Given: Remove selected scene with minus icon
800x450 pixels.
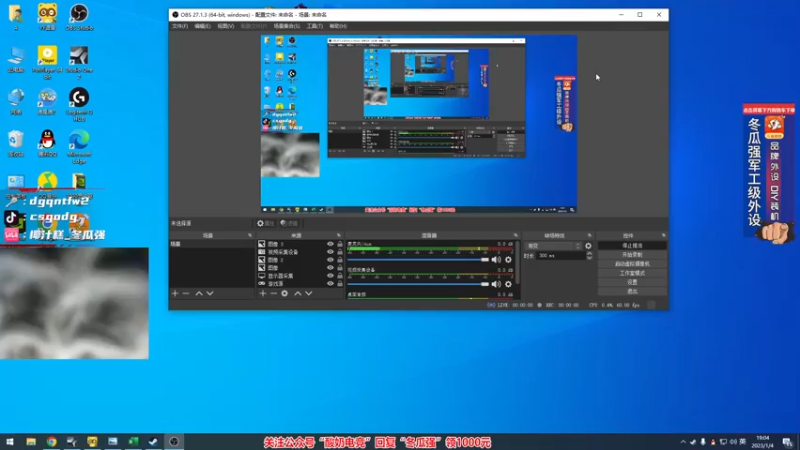Looking at the screenshot, I should [186, 293].
